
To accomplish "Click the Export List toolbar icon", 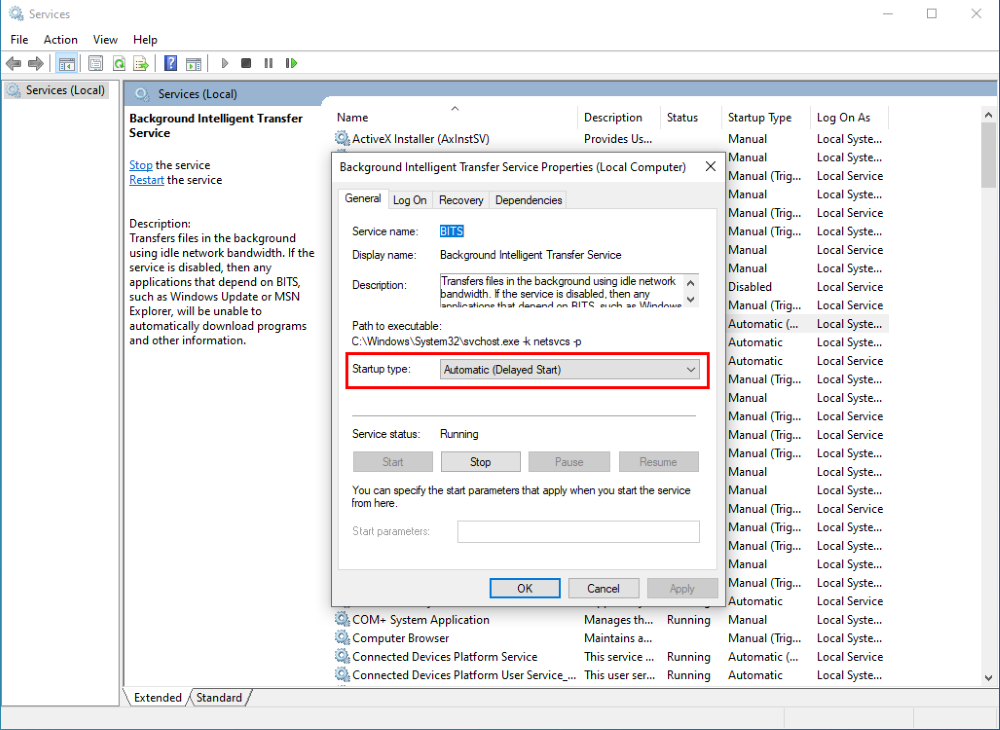I will [x=141, y=63].
